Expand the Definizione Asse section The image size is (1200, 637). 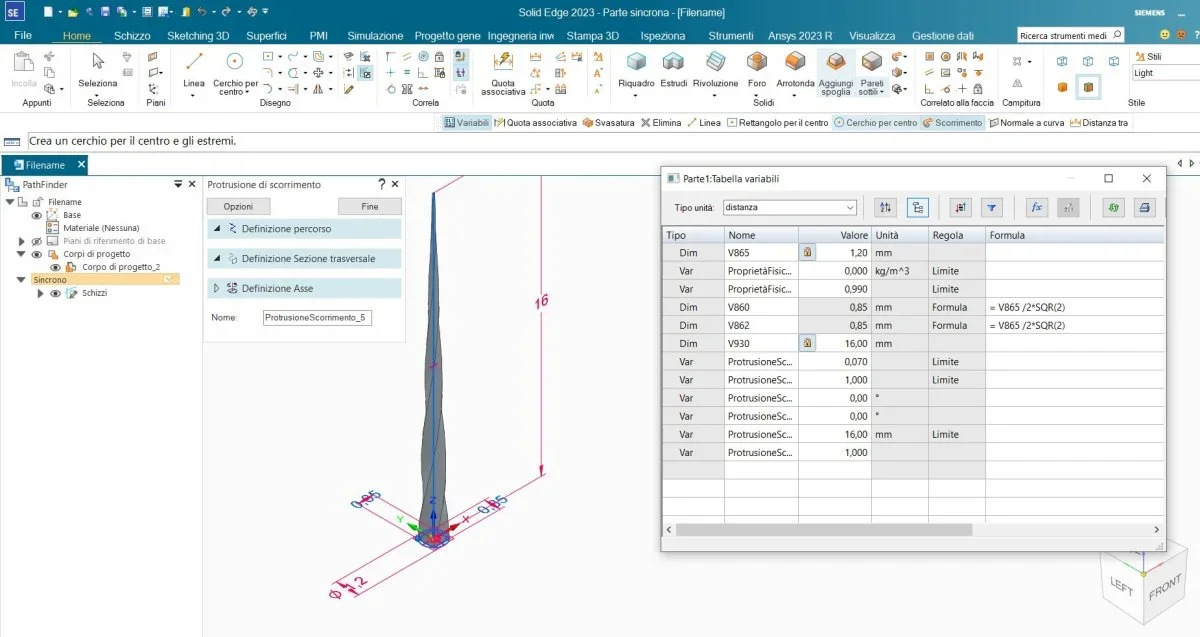[x=217, y=288]
